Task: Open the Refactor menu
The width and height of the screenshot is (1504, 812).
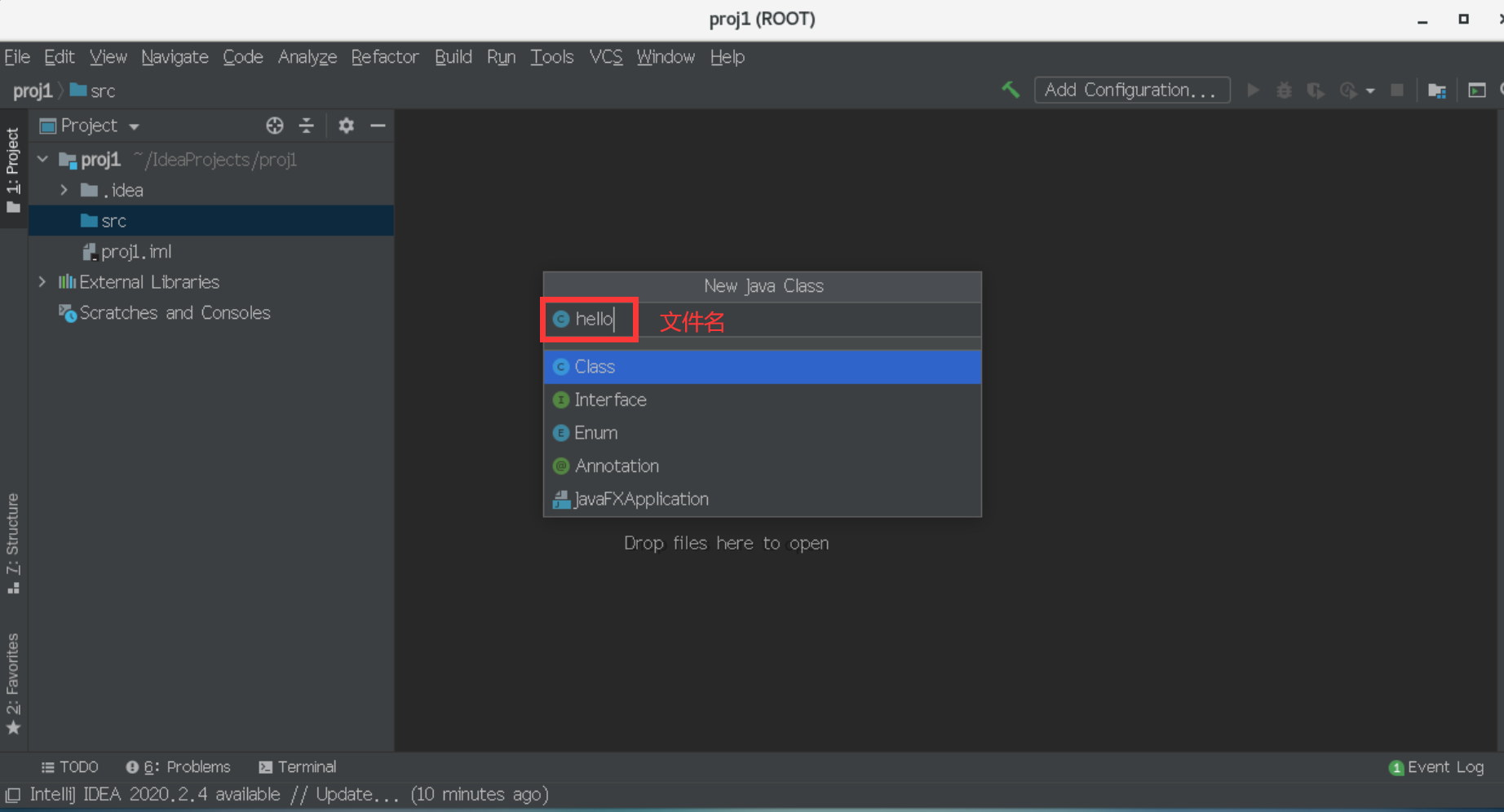Action: point(385,57)
